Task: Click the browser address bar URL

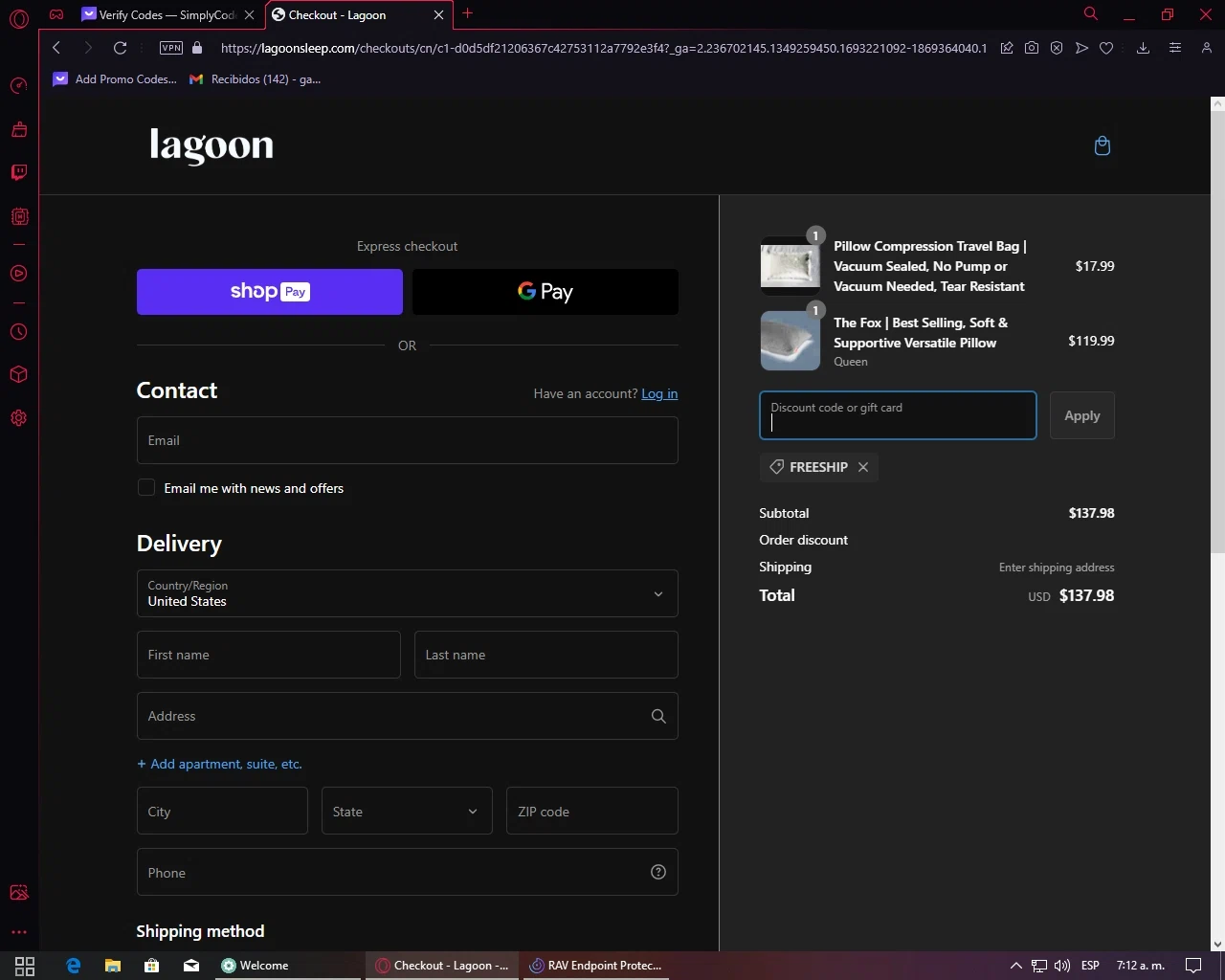Action: [x=603, y=48]
